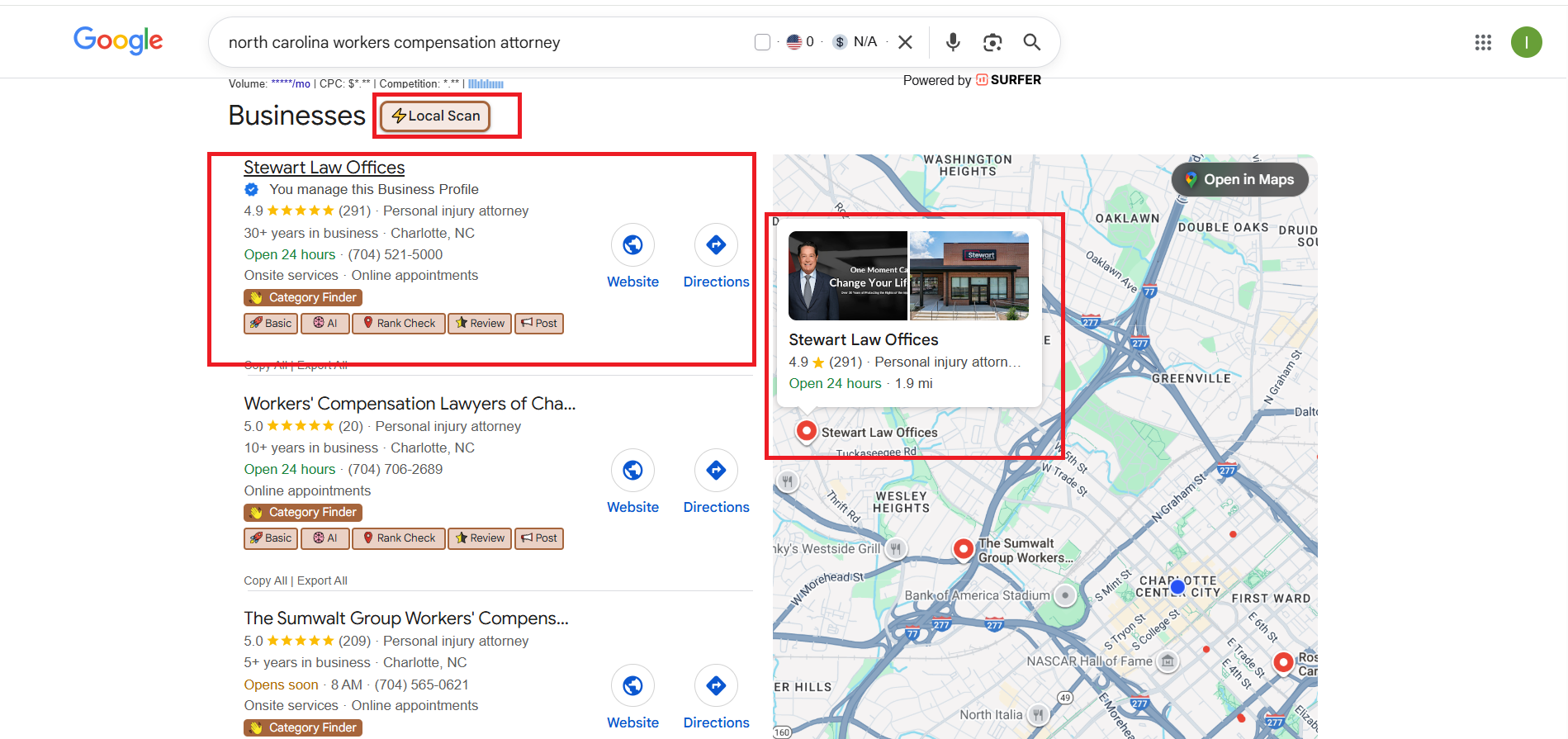Tick the checkbox in the search bar
Screen dimensions: 1568x739
click(x=762, y=42)
